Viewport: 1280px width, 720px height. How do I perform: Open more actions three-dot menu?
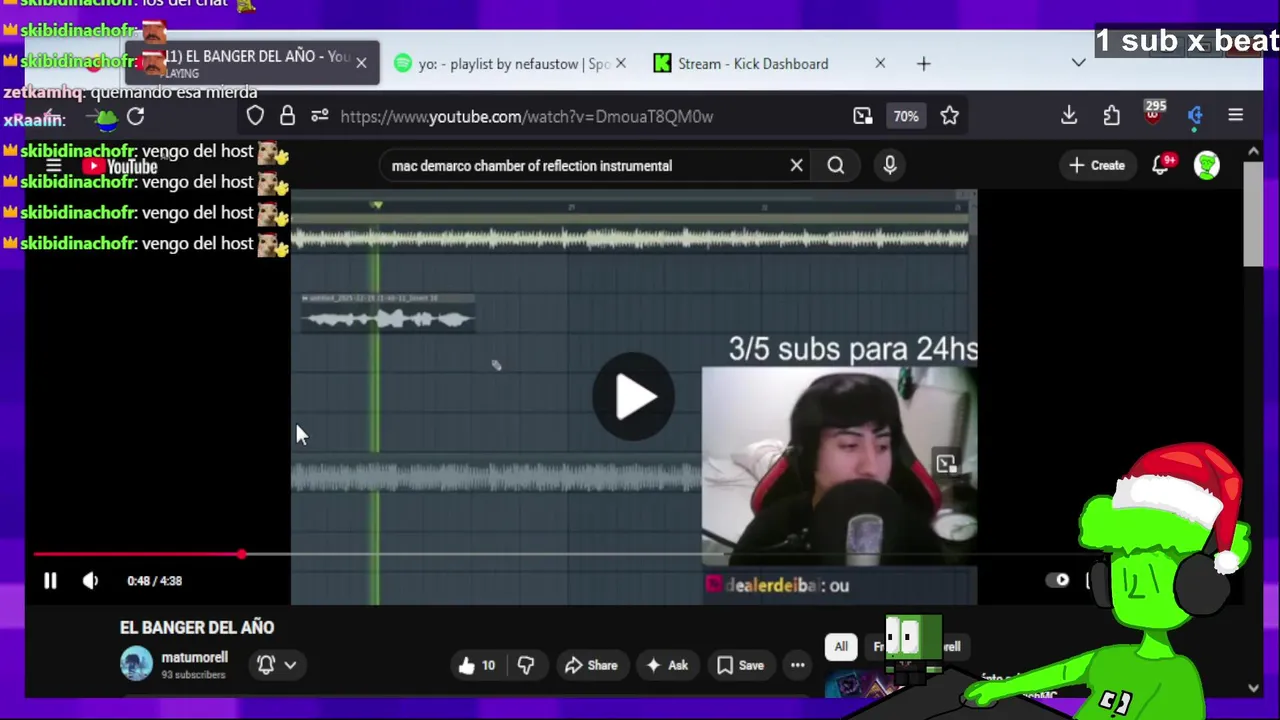[x=797, y=665]
